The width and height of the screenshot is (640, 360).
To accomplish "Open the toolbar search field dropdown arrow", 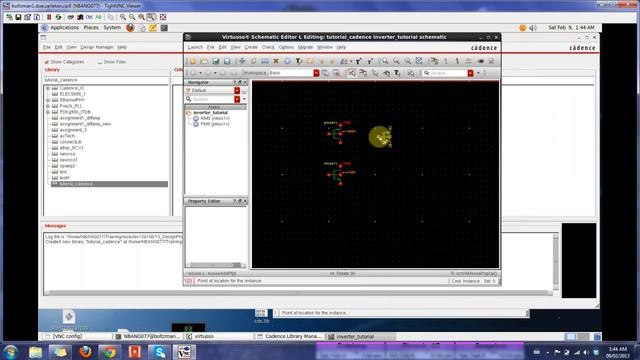I will tap(478, 73).
